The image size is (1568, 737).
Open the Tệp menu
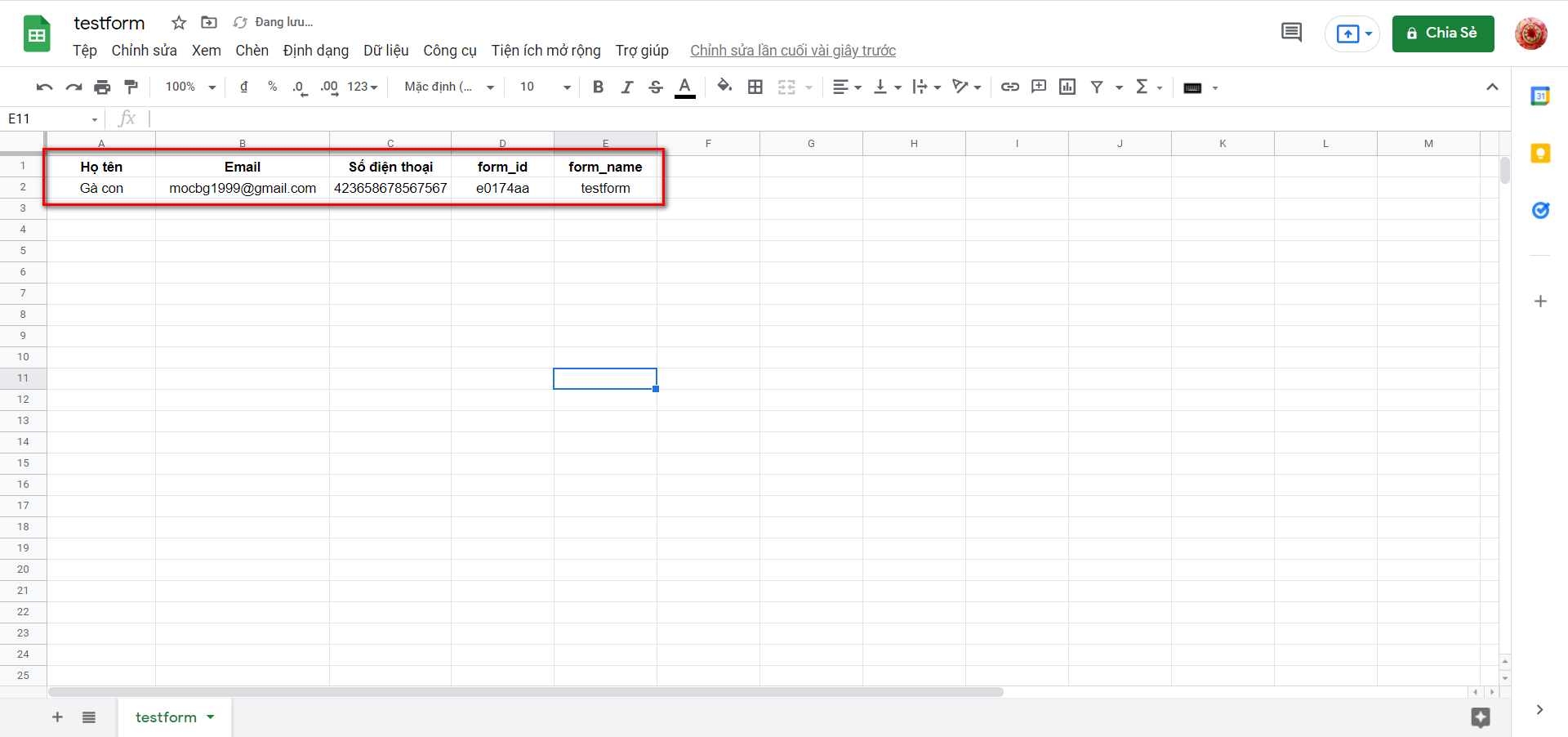click(85, 51)
